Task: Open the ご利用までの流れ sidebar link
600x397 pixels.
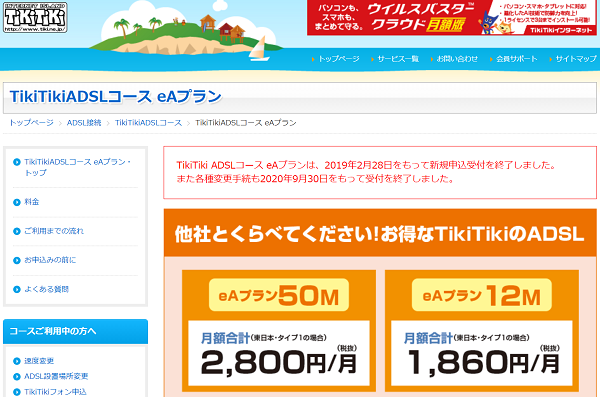Action: pos(54,231)
